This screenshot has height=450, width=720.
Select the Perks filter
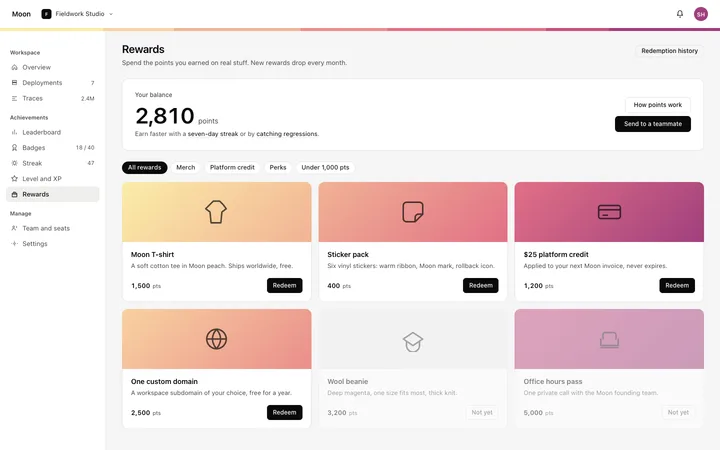click(x=278, y=168)
